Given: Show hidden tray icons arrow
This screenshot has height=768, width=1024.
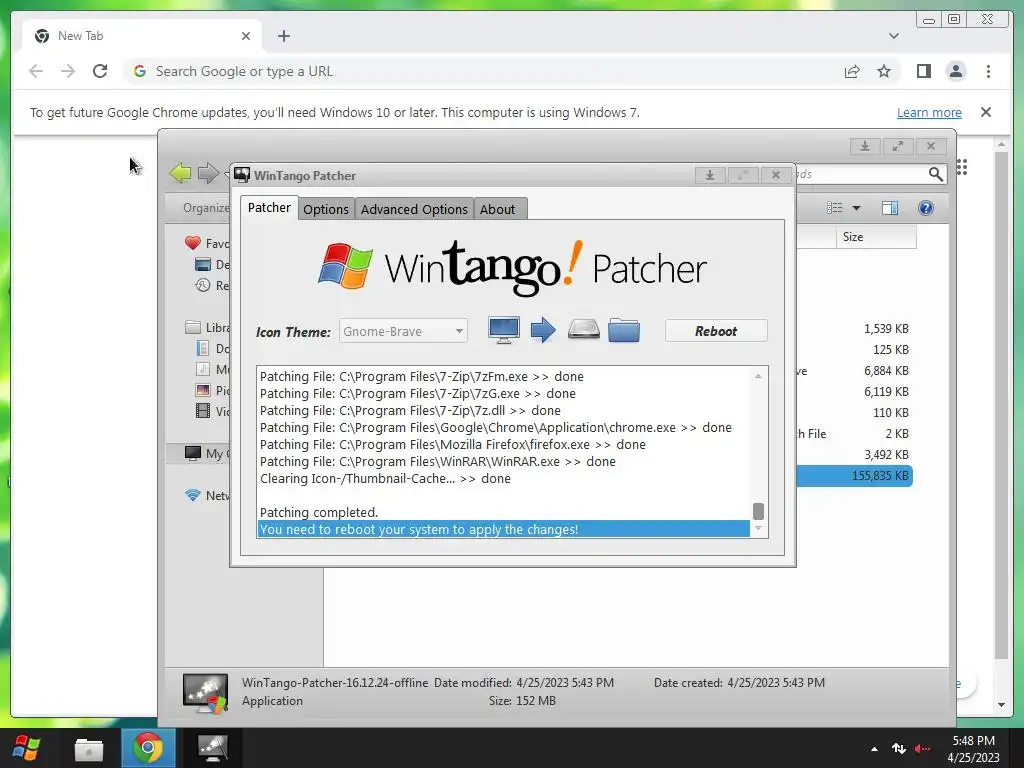Looking at the screenshot, I should (874, 749).
